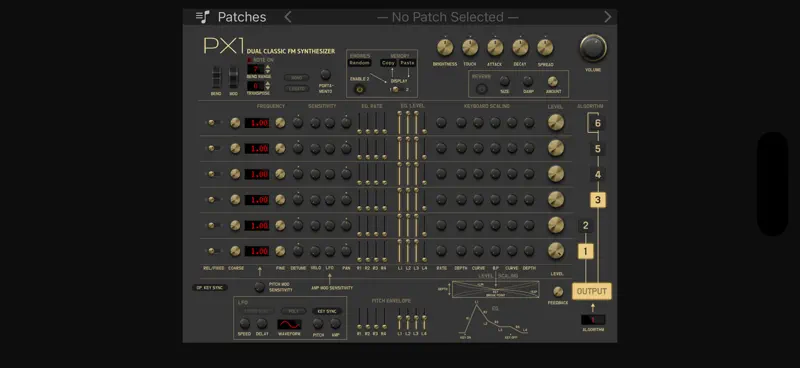
Task: Click operator 2 Pan knob
Action: coord(346,225)
